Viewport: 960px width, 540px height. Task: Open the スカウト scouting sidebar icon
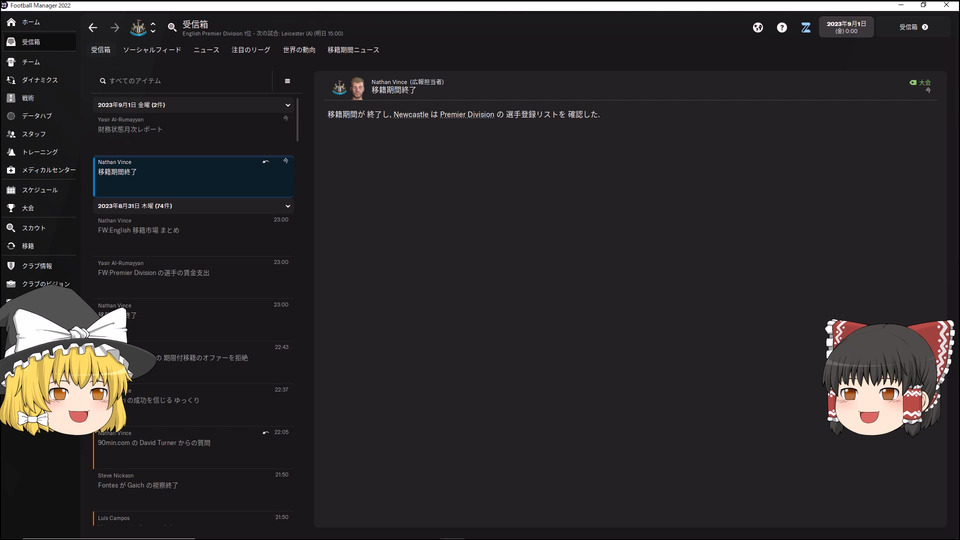click(11, 228)
